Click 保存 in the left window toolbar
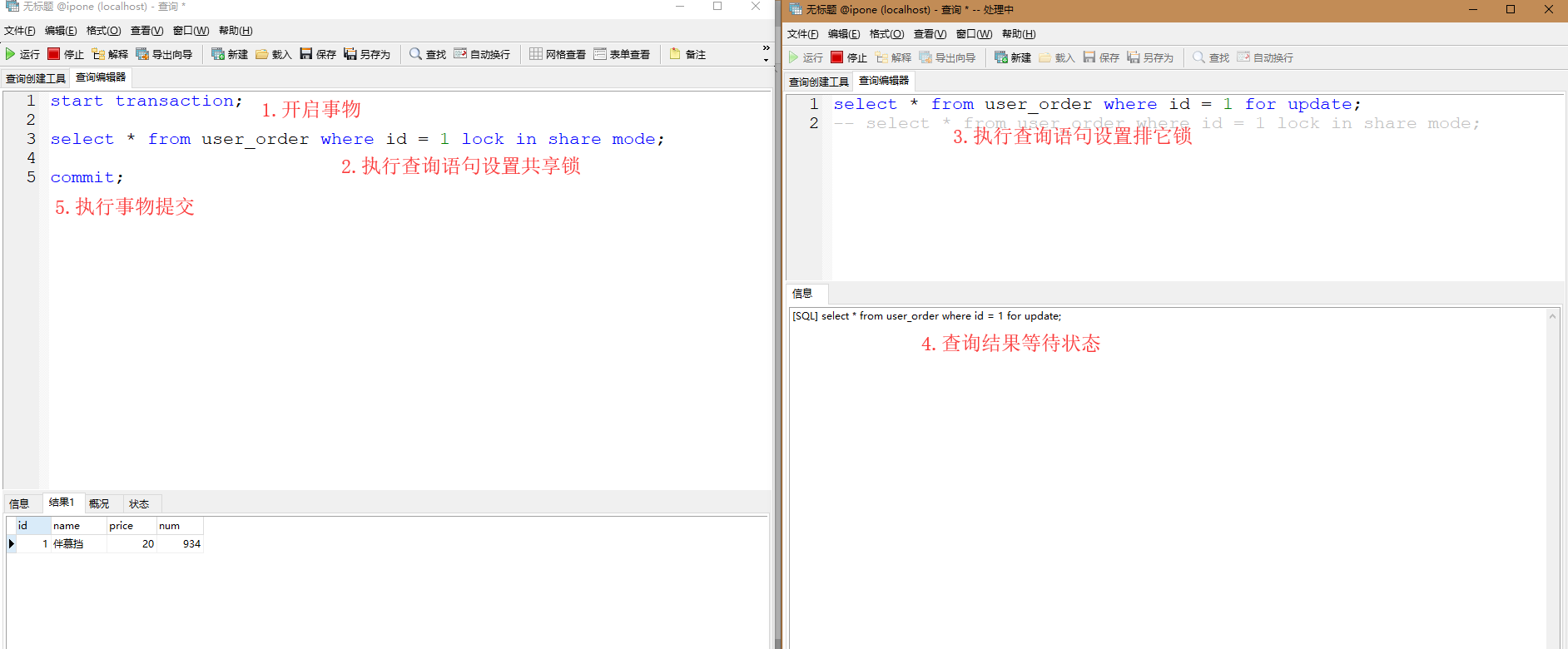 318,54
